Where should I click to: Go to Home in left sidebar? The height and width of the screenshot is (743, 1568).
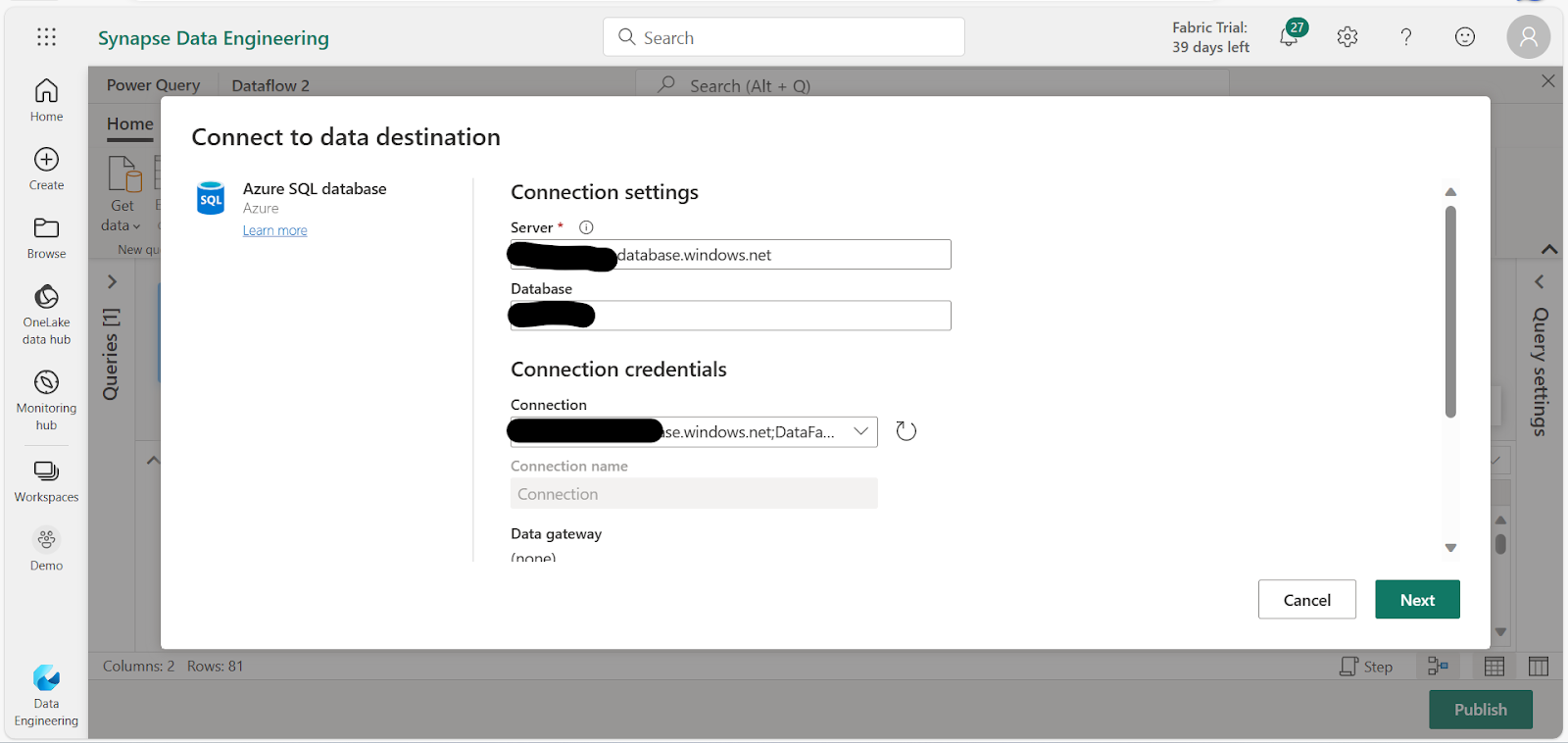click(46, 101)
